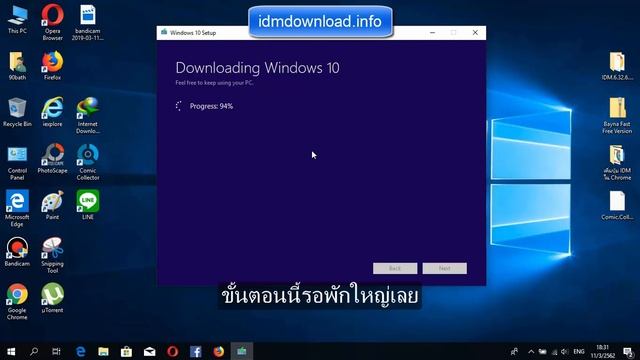Minimize the Windows 10 Setup window
The image size is (640, 360).
point(432,33)
